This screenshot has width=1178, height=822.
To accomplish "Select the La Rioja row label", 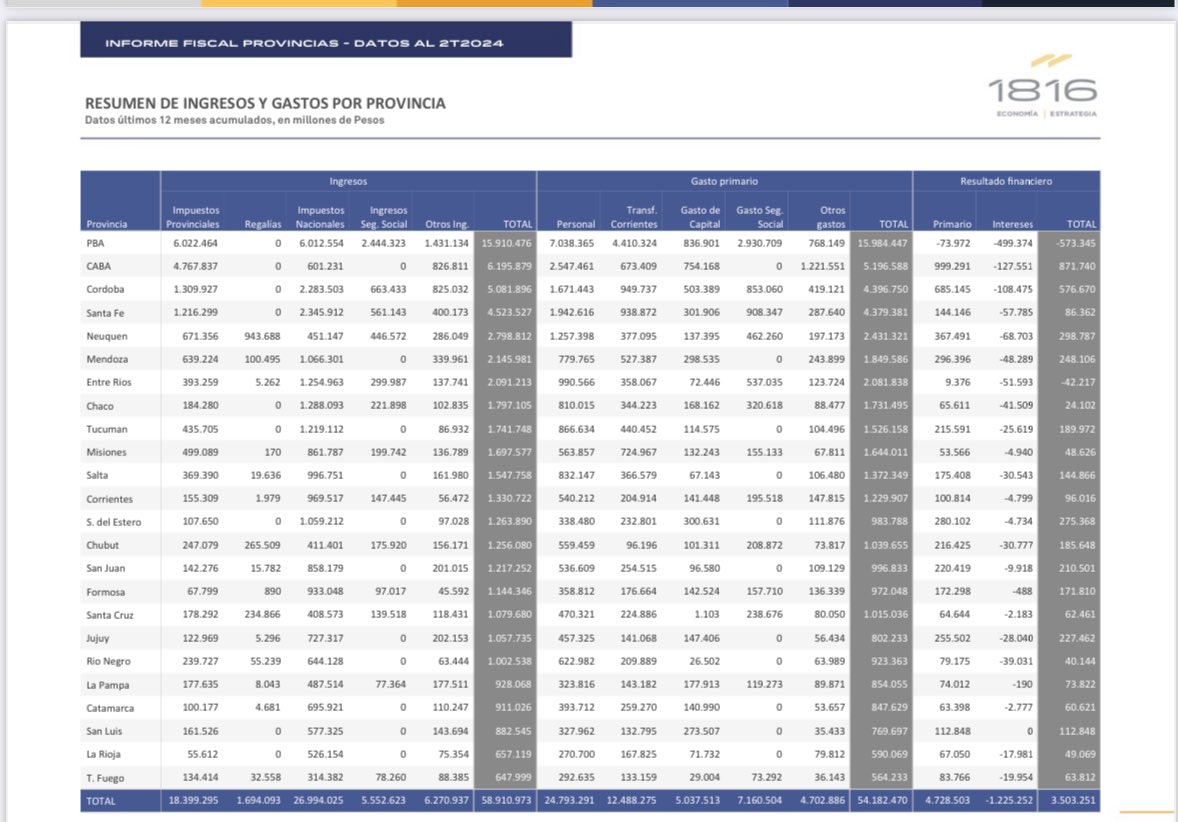I will (103, 754).
